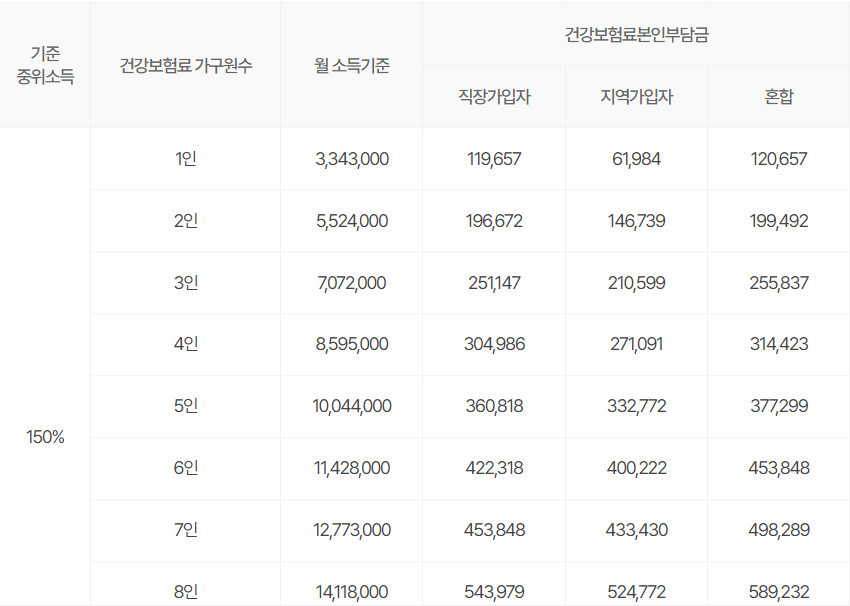Click income value 14,118,000
850x606 pixels.
(351, 592)
